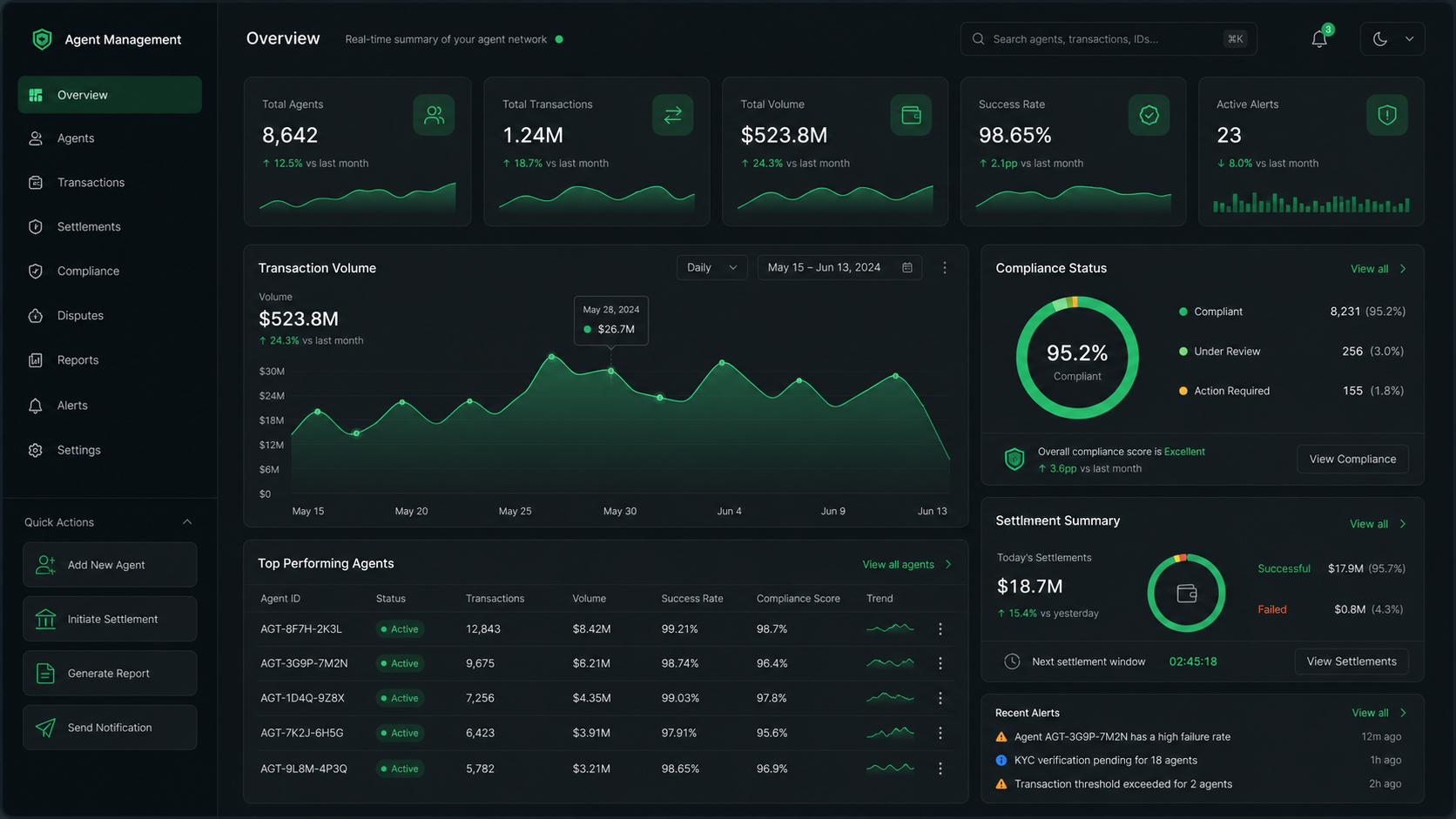Click Active status badge of AGT-8F7H-2K3L
The width and height of the screenshot is (1456, 819).
pyautogui.click(x=400, y=629)
